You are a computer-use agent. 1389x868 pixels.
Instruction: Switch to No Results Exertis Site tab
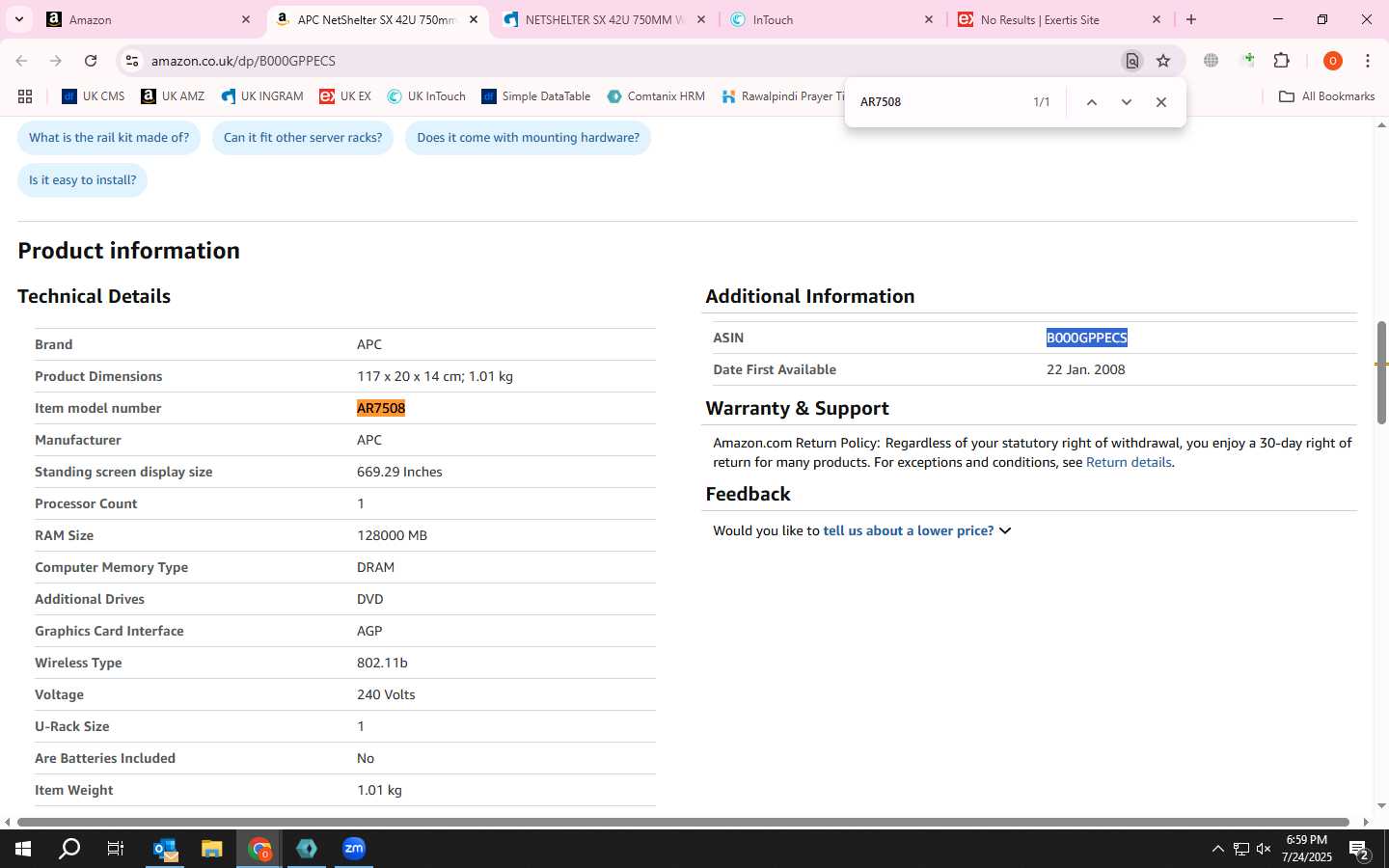(x=1059, y=19)
